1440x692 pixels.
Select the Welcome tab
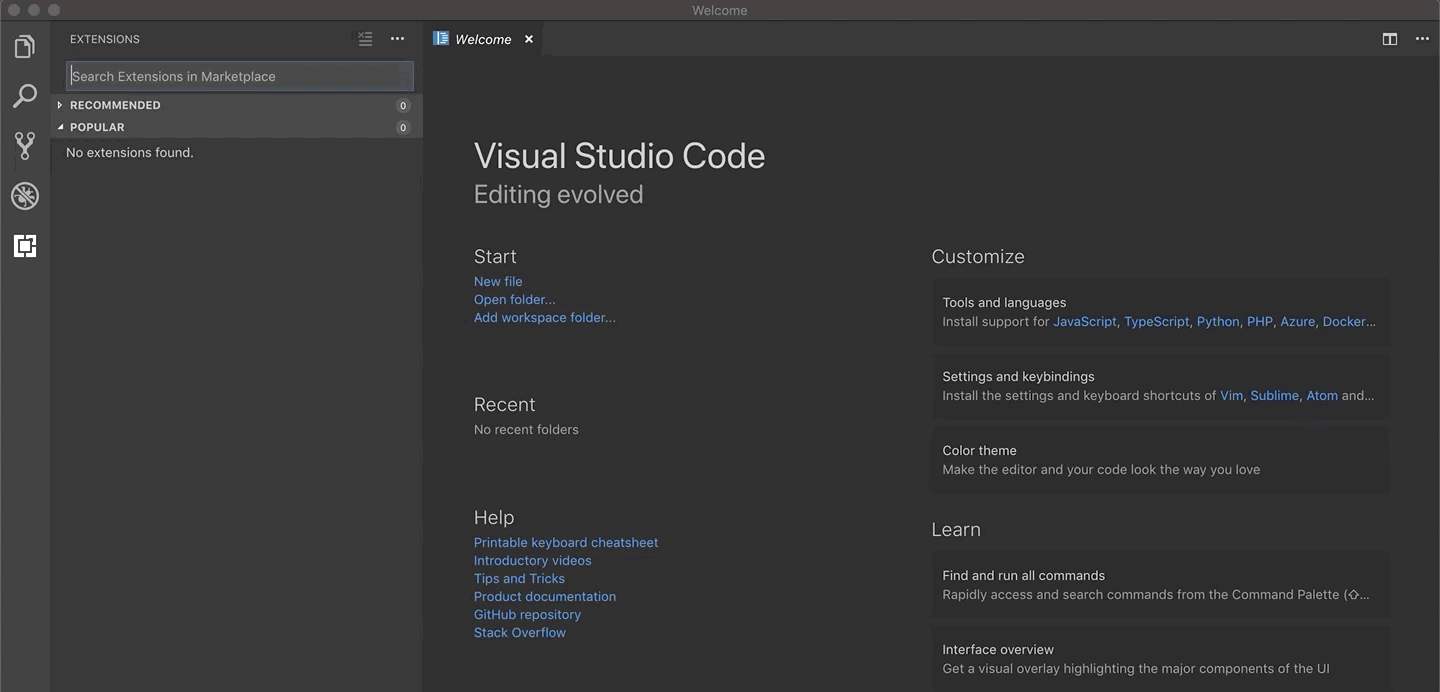click(x=482, y=39)
